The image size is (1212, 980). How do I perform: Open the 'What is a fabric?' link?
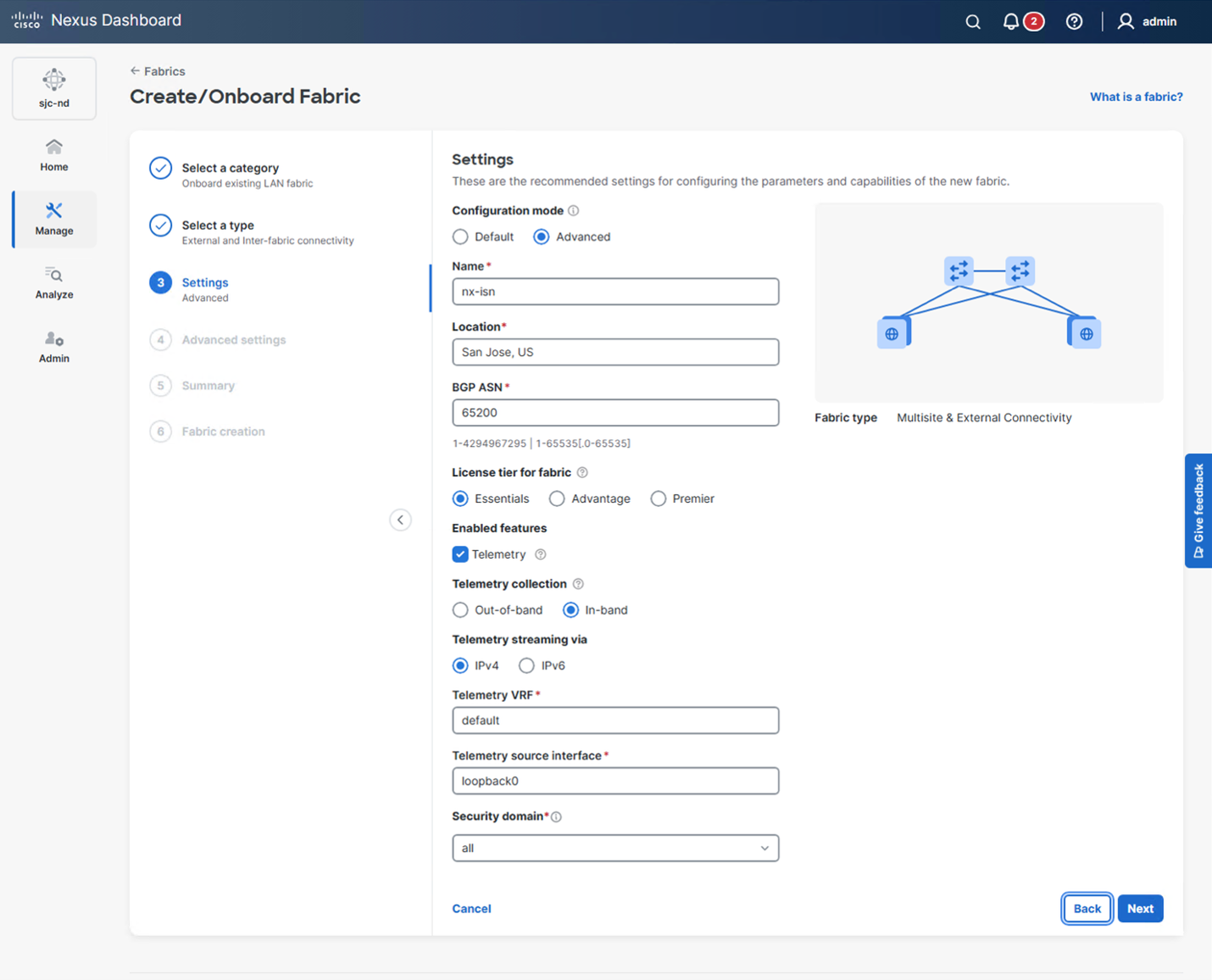point(1136,97)
